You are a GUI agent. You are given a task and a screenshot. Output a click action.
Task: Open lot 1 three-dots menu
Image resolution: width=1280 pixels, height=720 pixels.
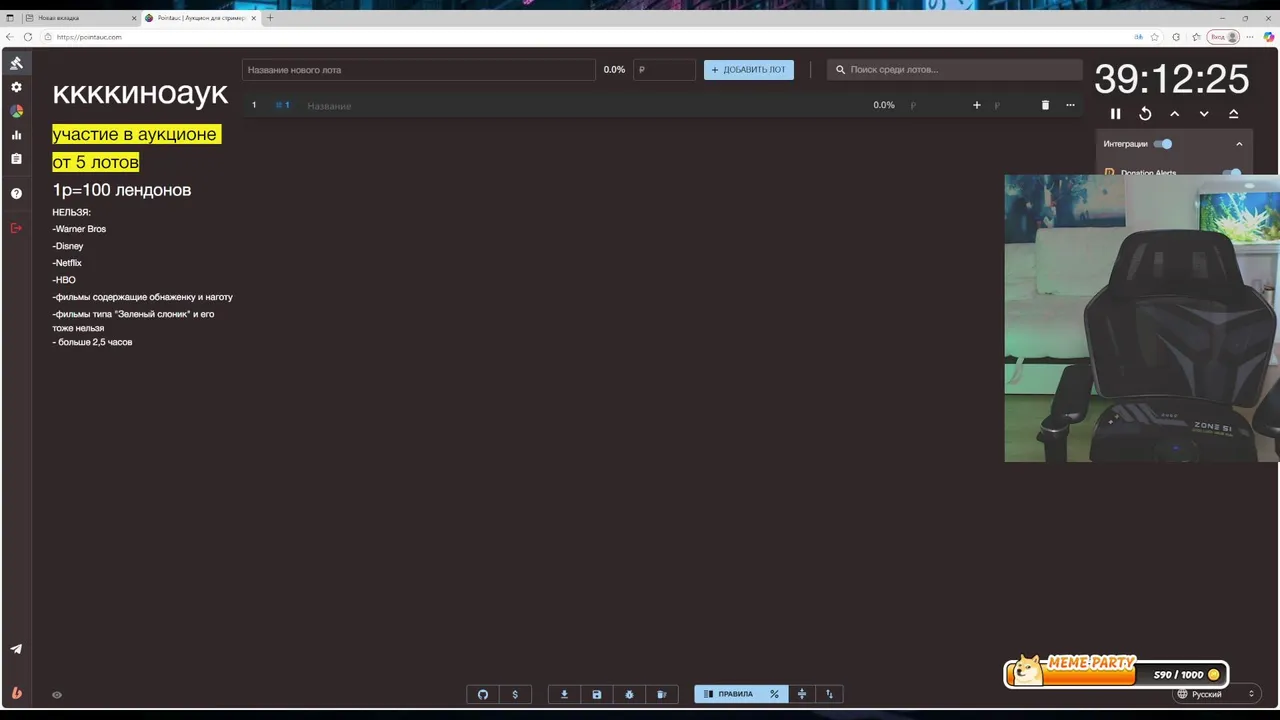tap(1070, 105)
